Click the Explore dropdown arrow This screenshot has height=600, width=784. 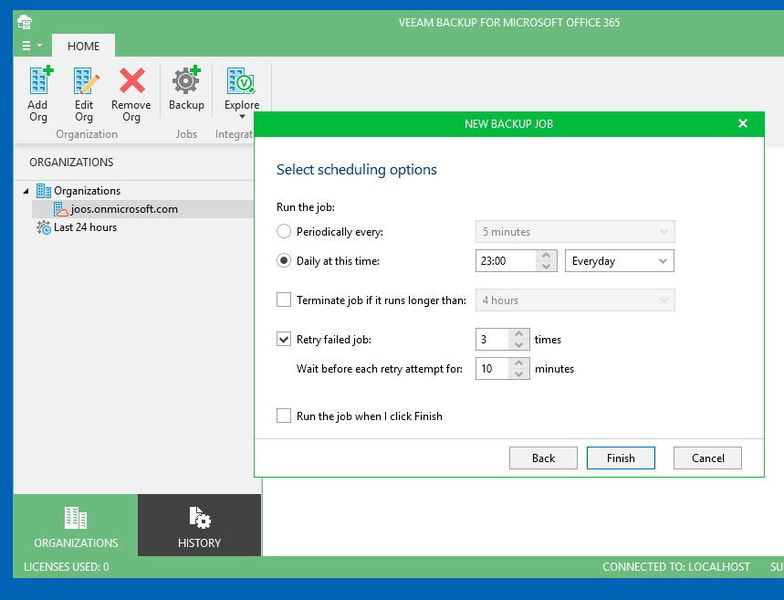(242, 118)
